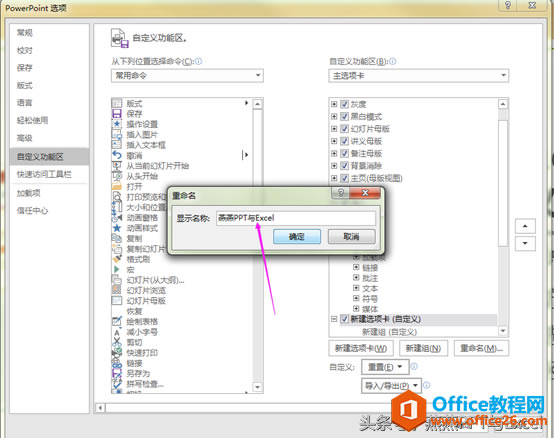Click the move down arrow button
This screenshot has width=554, height=438.
[525, 243]
